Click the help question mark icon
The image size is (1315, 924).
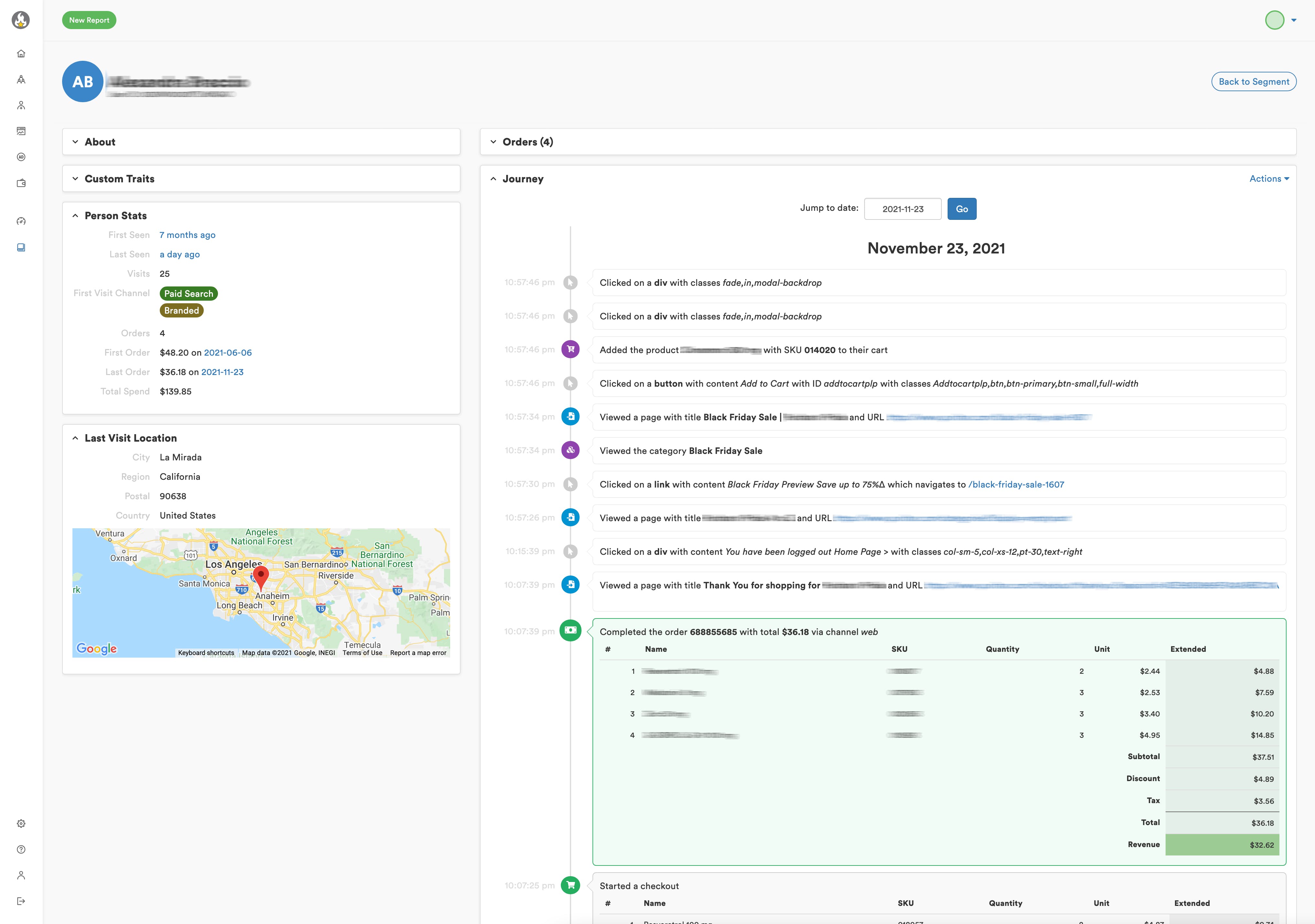pos(21,849)
